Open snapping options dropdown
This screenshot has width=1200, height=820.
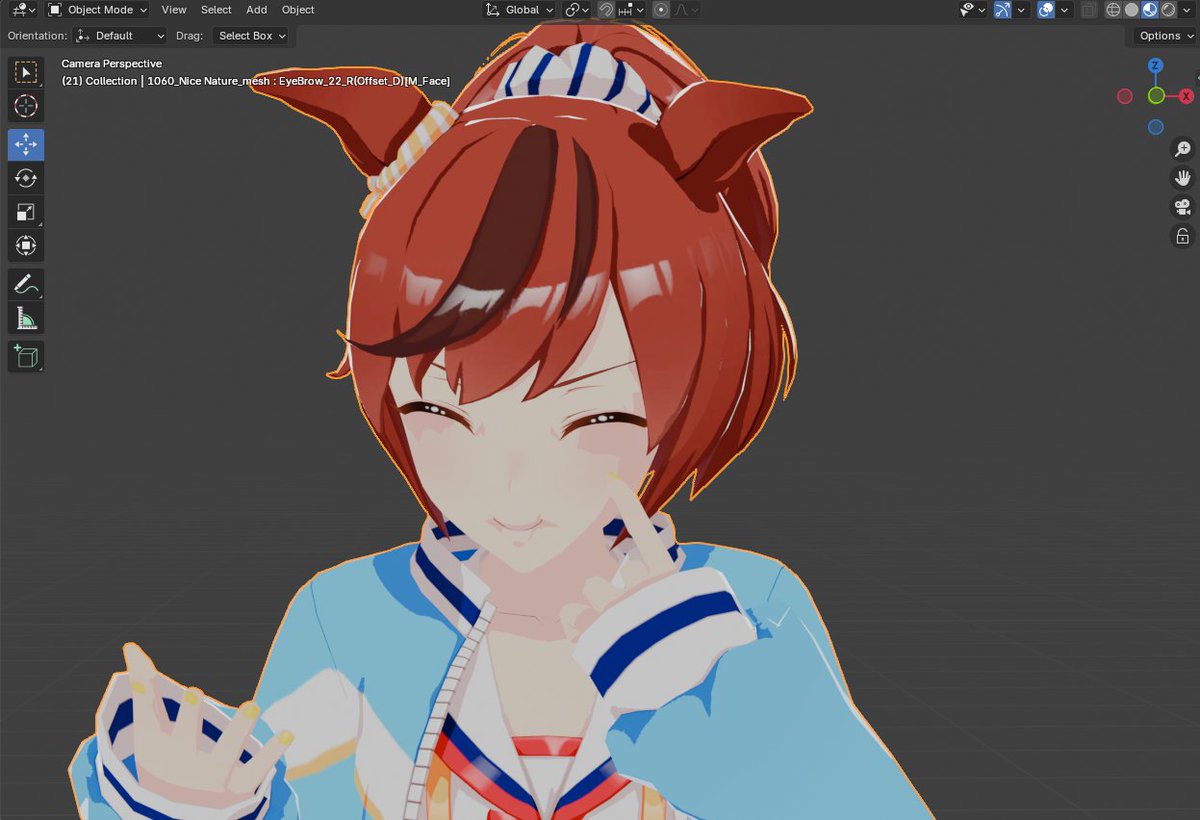pyautogui.click(x=630, y=10)
